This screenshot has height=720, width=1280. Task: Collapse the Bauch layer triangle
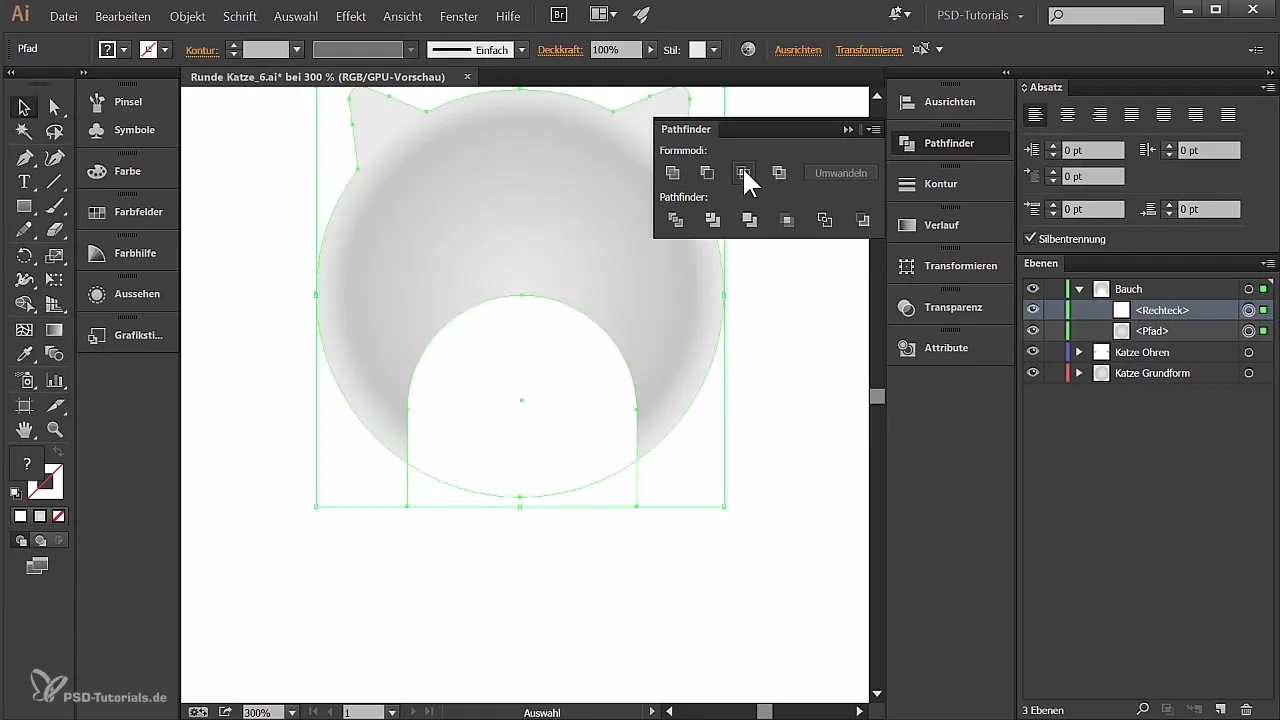(1079, 289)
